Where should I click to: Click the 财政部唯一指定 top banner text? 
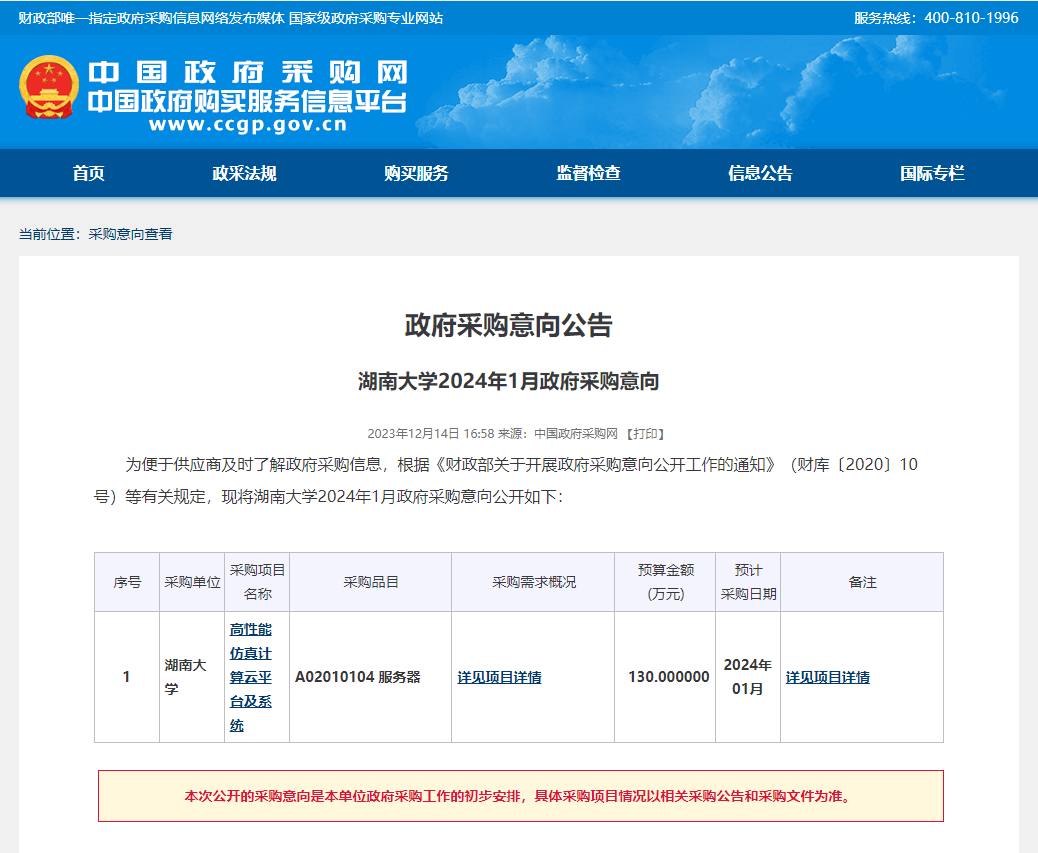pyautogui.click(x=230, y=18)
